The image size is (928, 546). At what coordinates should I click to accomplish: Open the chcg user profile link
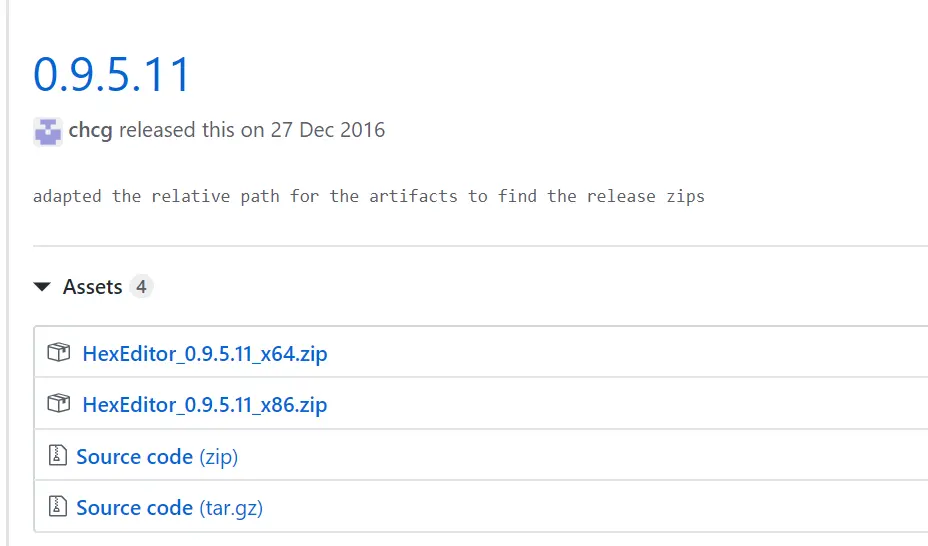pos(90,130)
